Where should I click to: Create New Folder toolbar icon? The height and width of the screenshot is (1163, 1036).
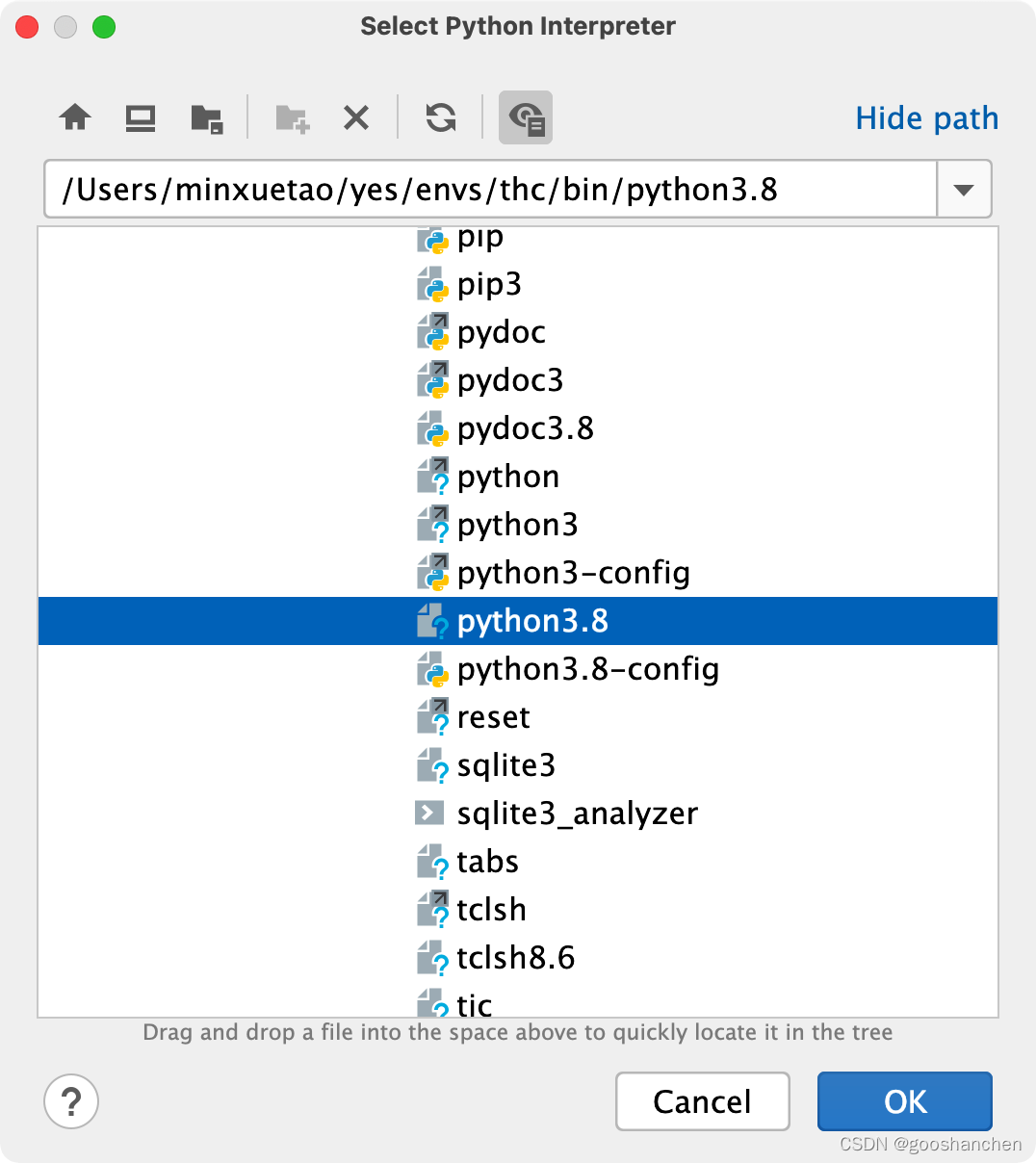point(292,117)
